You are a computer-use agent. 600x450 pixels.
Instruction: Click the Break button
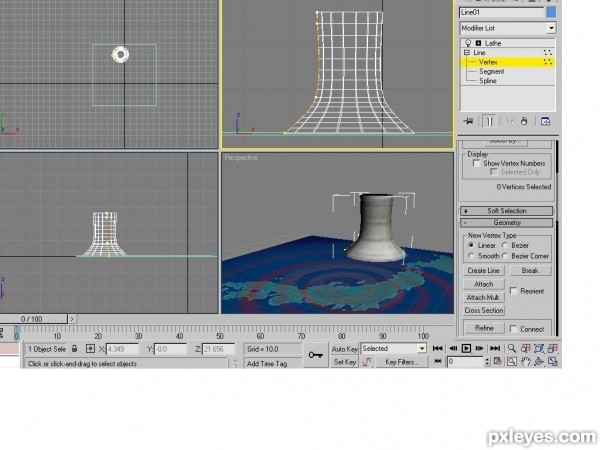coord(530,271)
